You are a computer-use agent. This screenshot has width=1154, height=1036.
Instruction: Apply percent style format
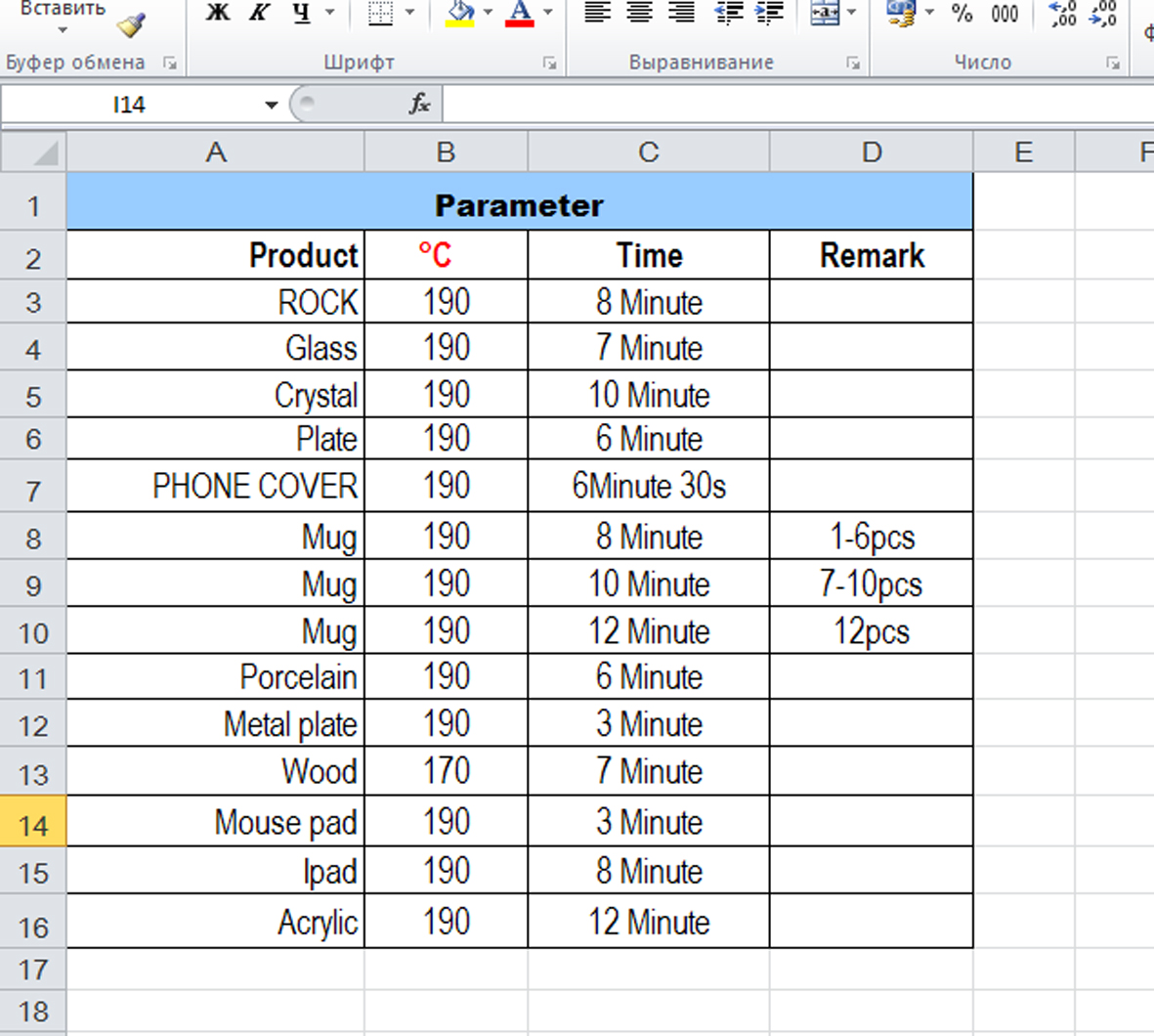[x=962, y=14]
